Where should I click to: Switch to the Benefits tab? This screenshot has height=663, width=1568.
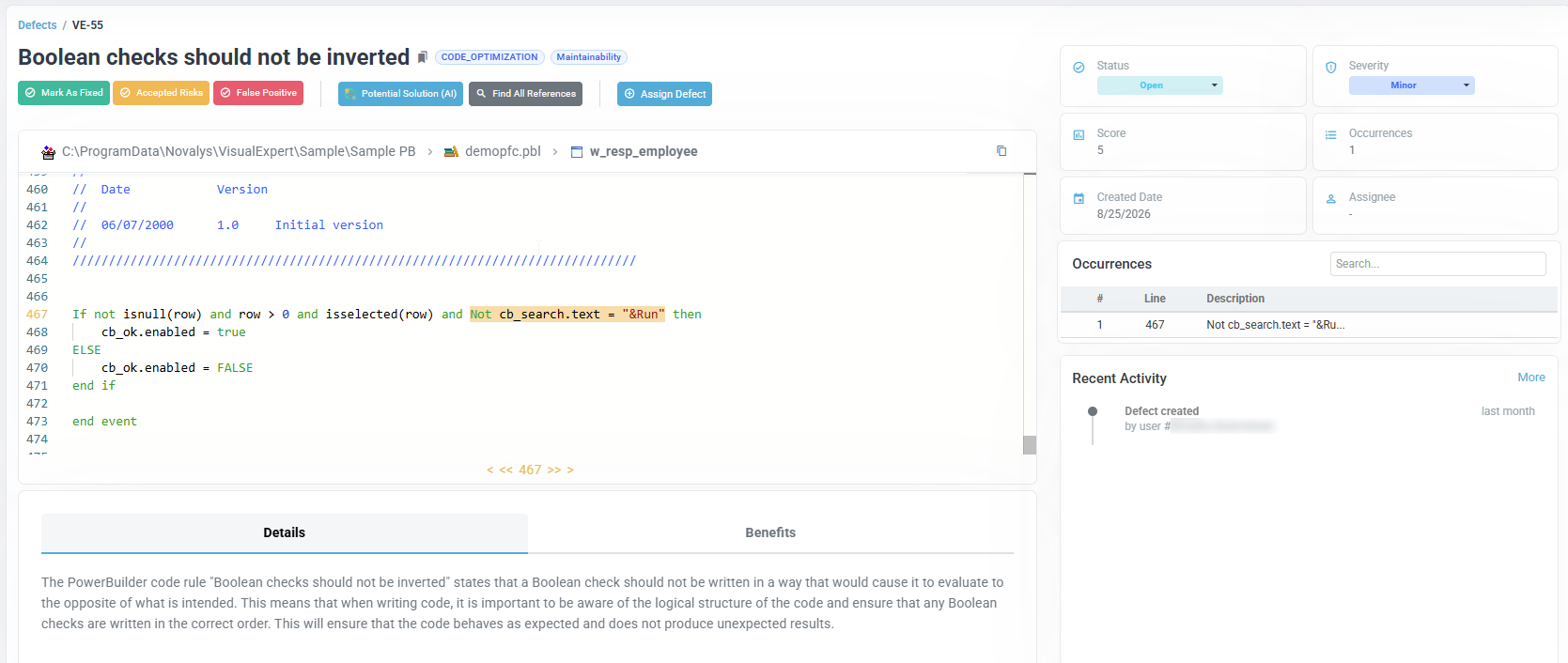pos(770,532)
